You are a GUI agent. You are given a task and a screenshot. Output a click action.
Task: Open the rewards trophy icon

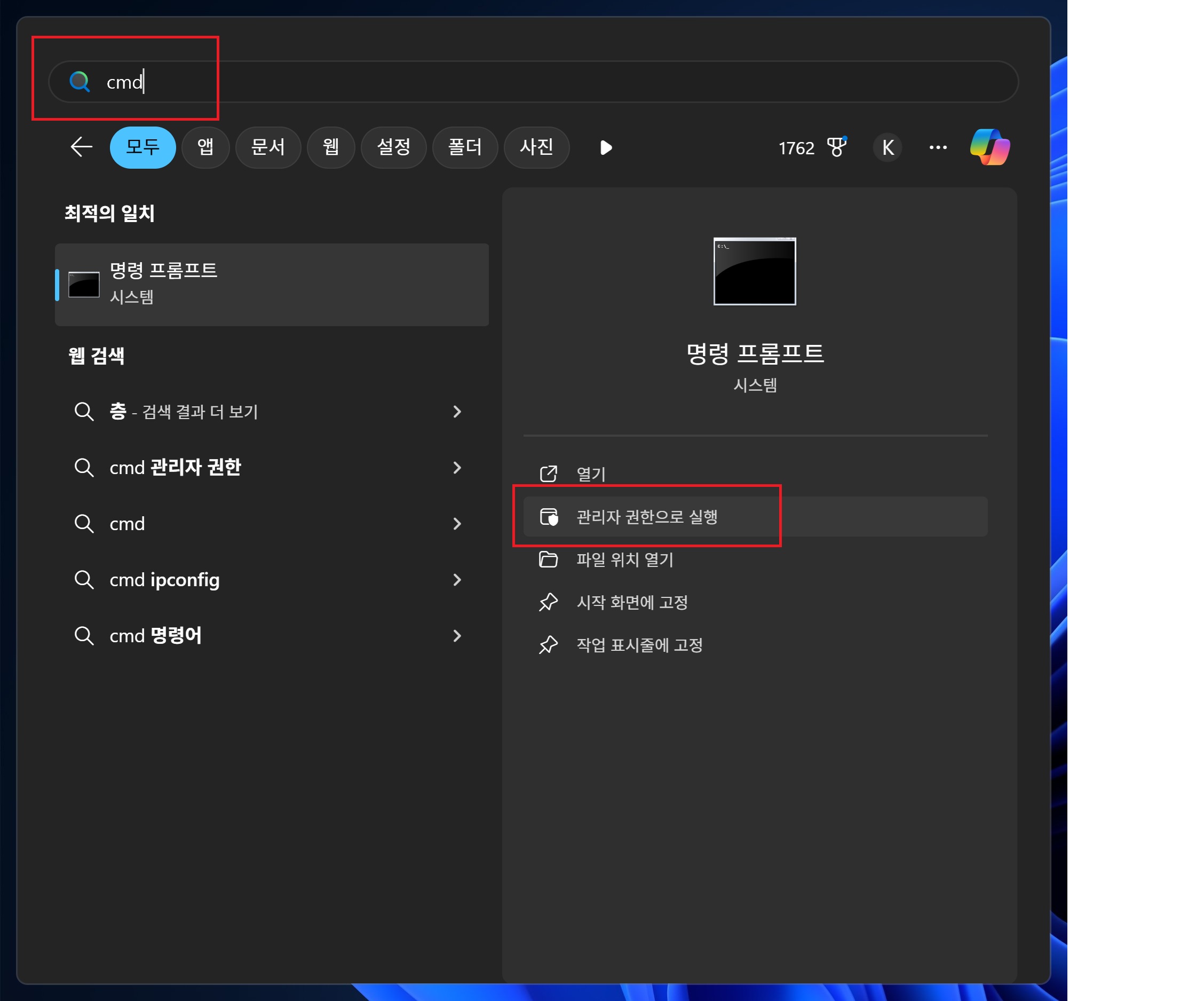836,147
